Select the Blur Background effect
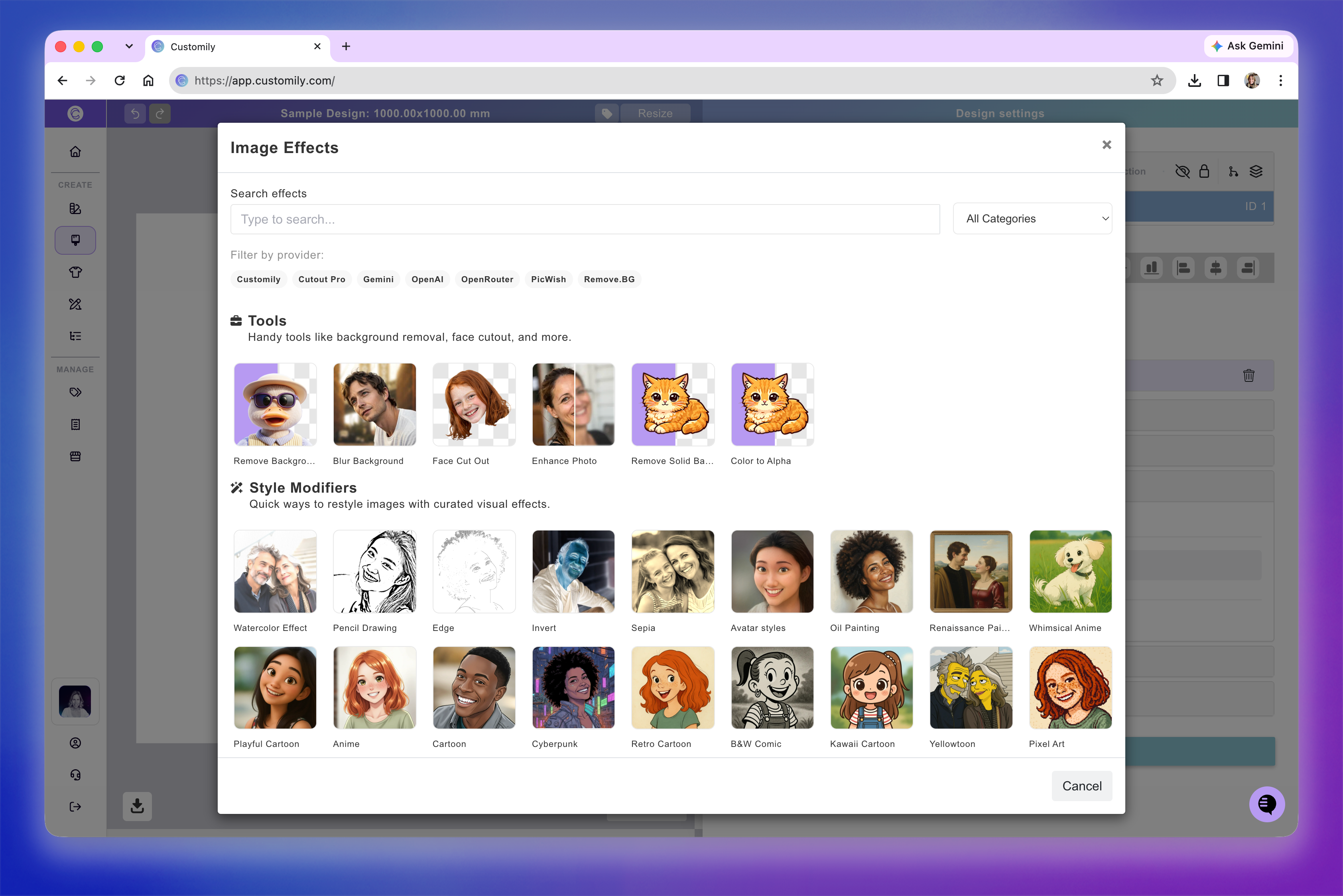Image resolution: width=1343 pixels, height=896 pixels. tap(374, 405)
